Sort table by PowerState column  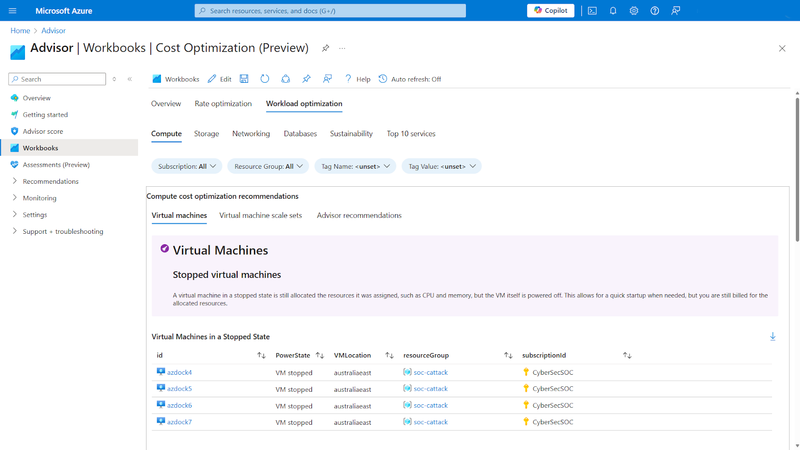(x=320, y=355)
